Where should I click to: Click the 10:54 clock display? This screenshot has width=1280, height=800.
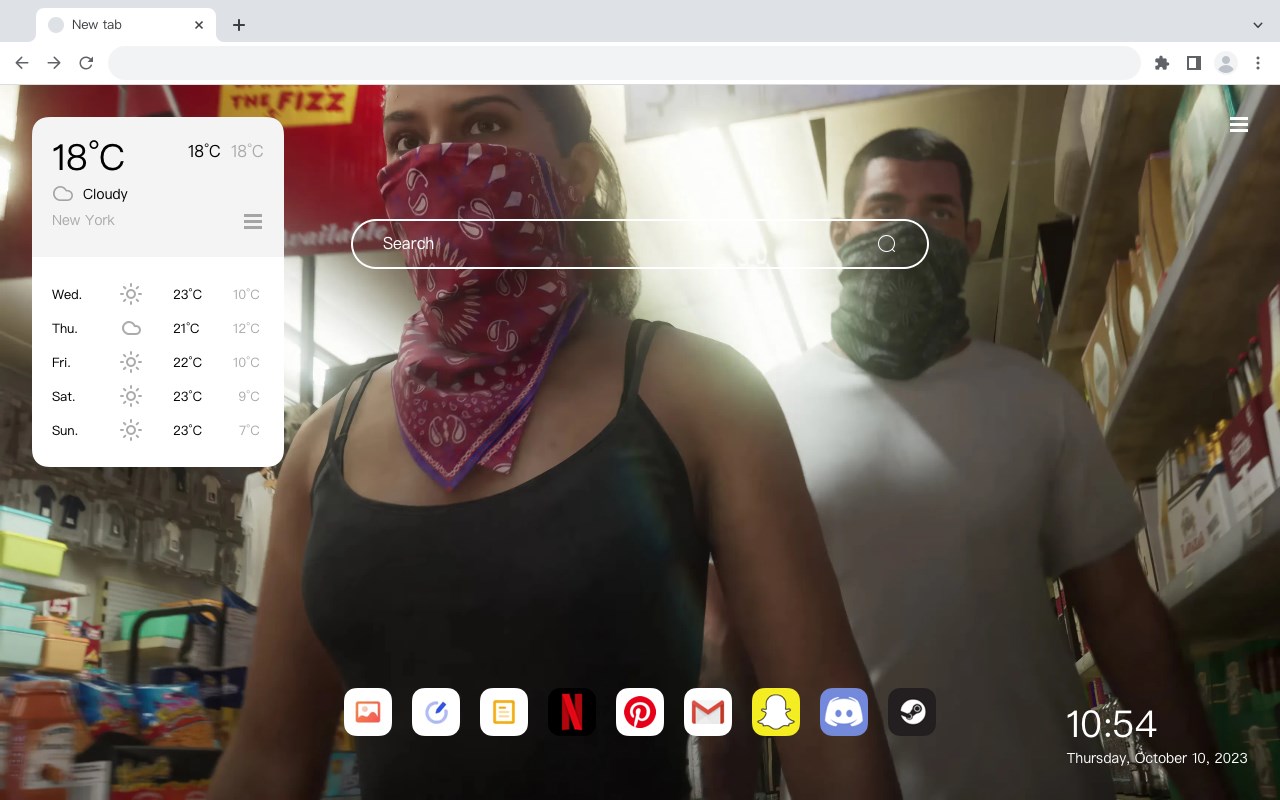click(1111, 724)
